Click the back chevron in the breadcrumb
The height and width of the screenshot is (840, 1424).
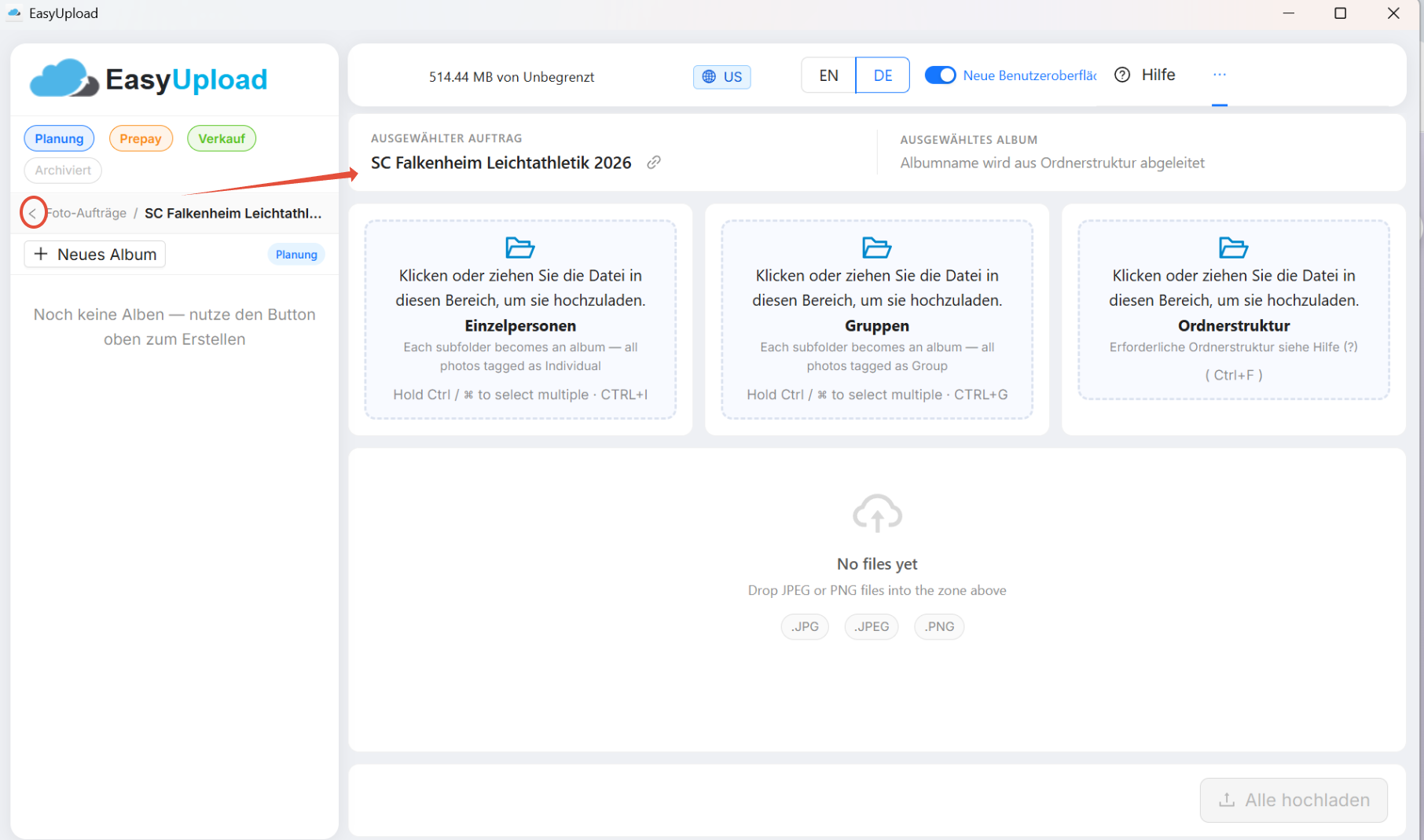32,213
